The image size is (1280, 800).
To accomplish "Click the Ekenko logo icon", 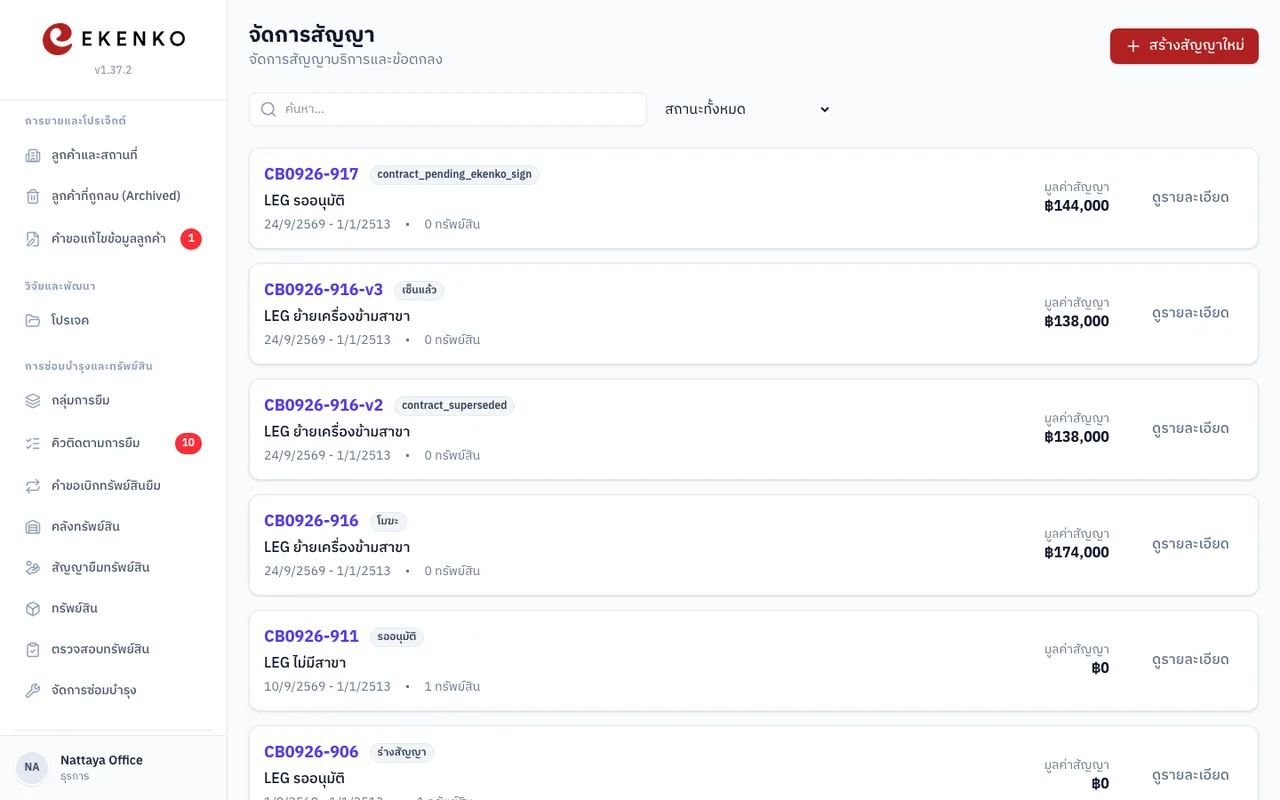I will [x=57, y=39].
